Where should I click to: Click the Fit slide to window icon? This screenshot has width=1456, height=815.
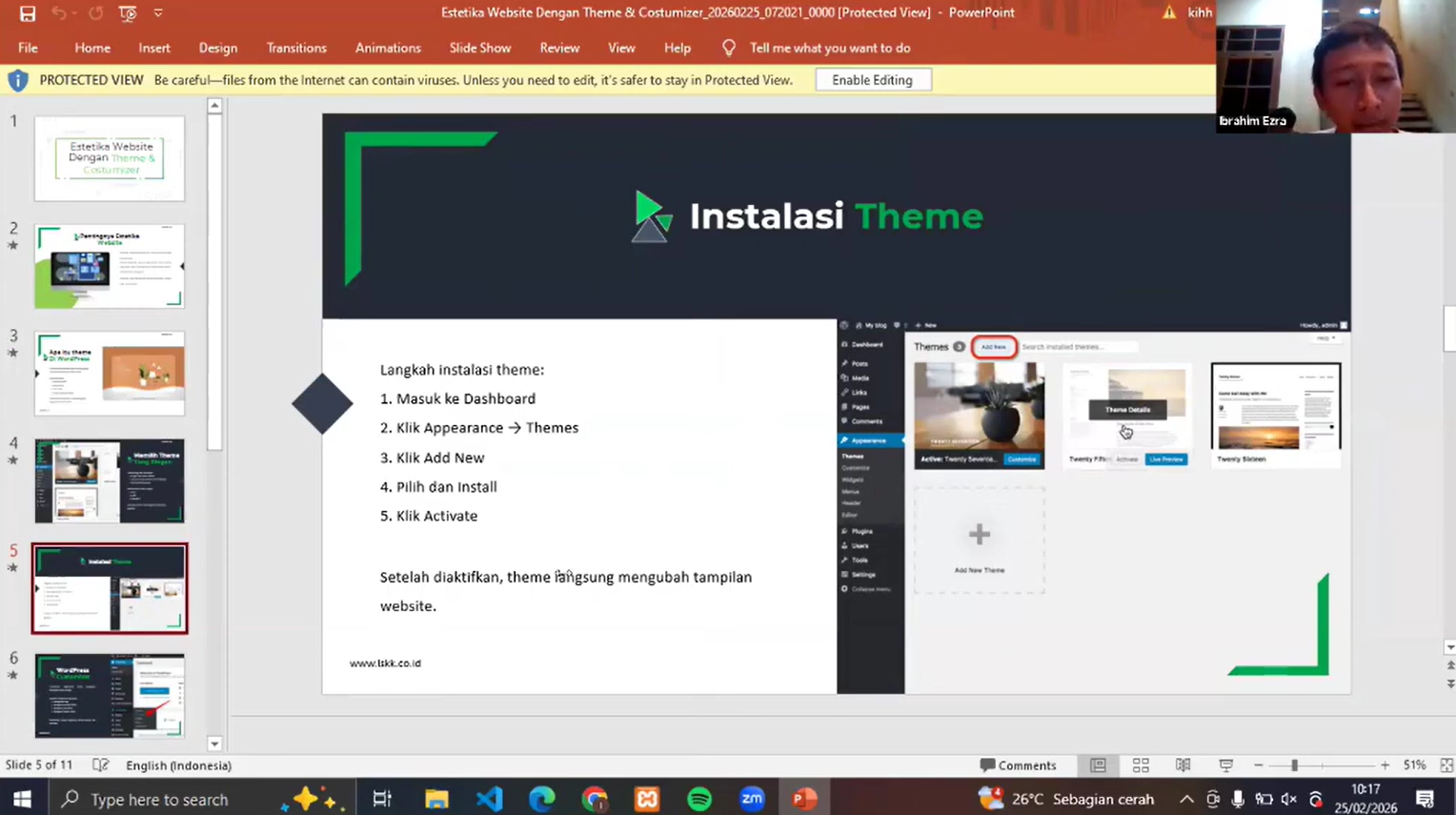click(x=1446, y=765)
